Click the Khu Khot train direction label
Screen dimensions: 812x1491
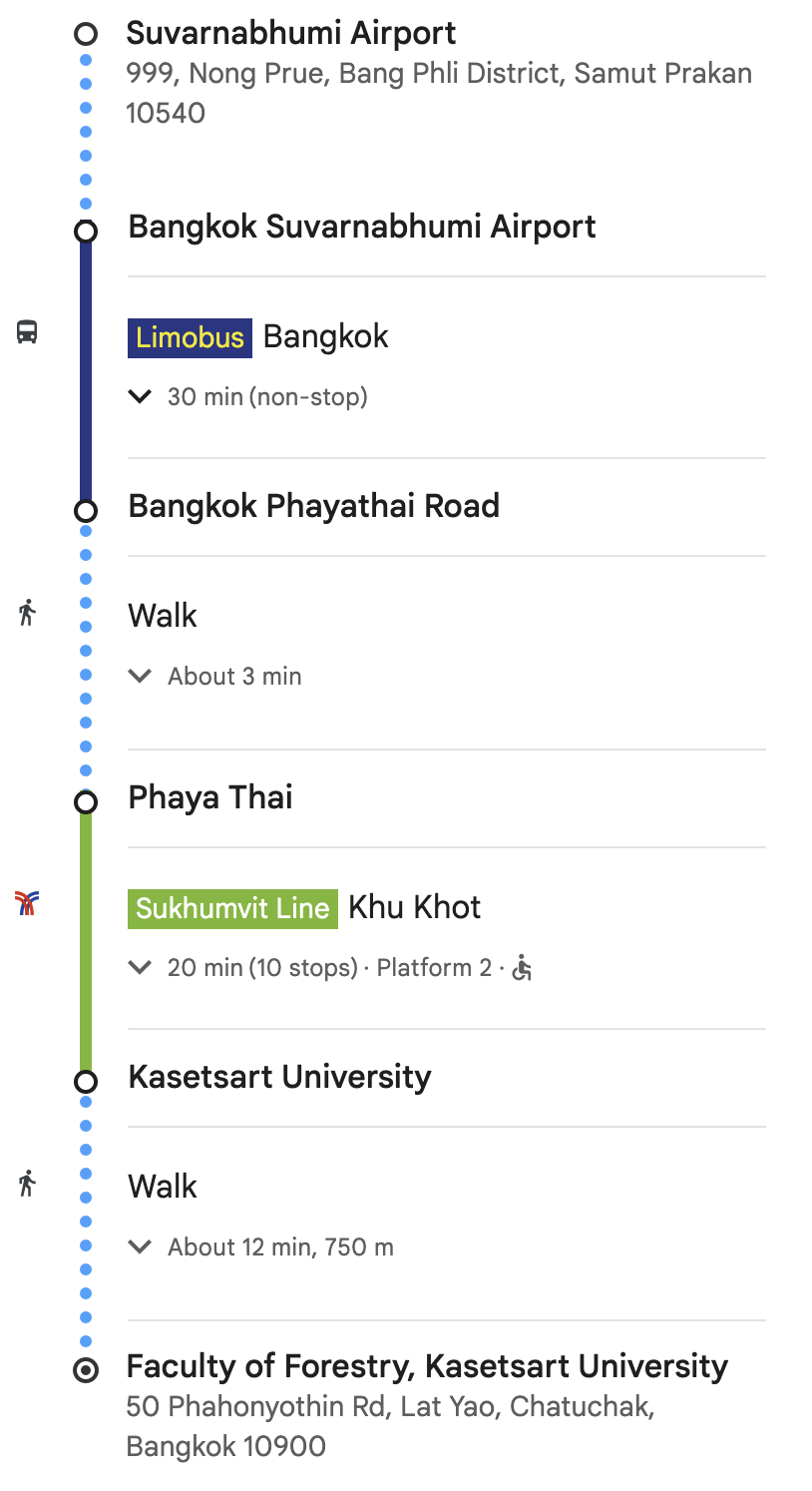415,907
